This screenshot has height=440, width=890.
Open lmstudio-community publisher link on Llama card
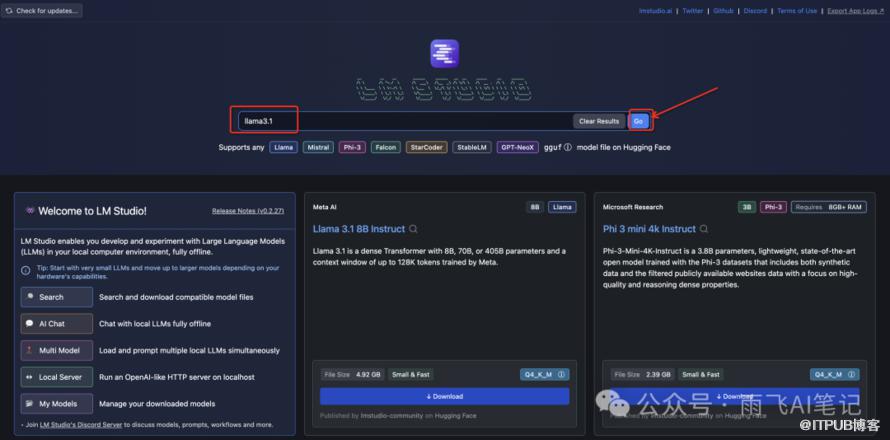(392, 416)
